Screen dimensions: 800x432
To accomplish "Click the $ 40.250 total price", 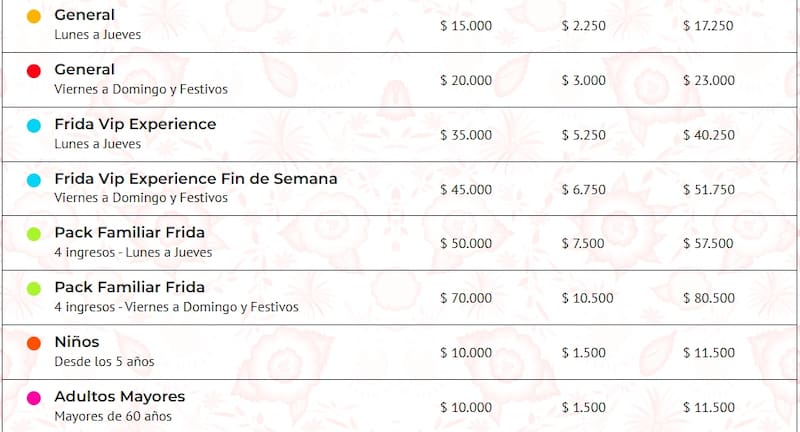I will pos(709,135).
